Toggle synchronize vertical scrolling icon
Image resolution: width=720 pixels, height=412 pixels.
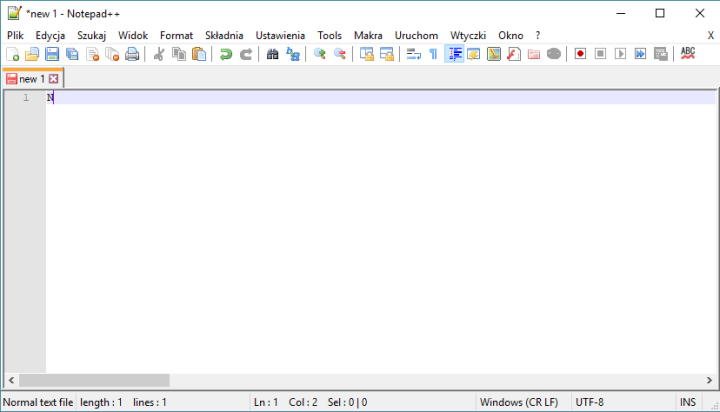[x=366, y=54]
